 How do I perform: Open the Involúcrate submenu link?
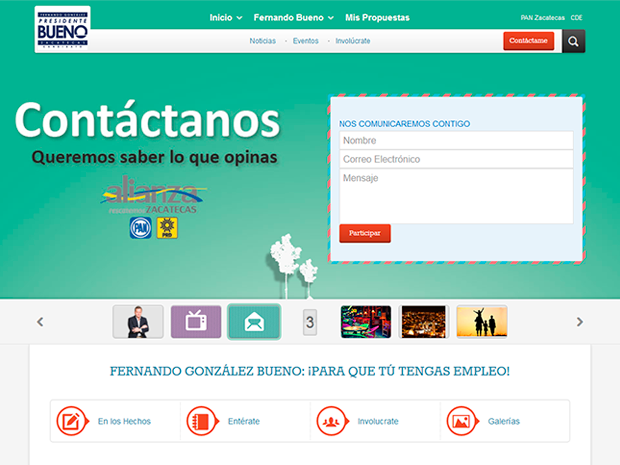(353, 41)
